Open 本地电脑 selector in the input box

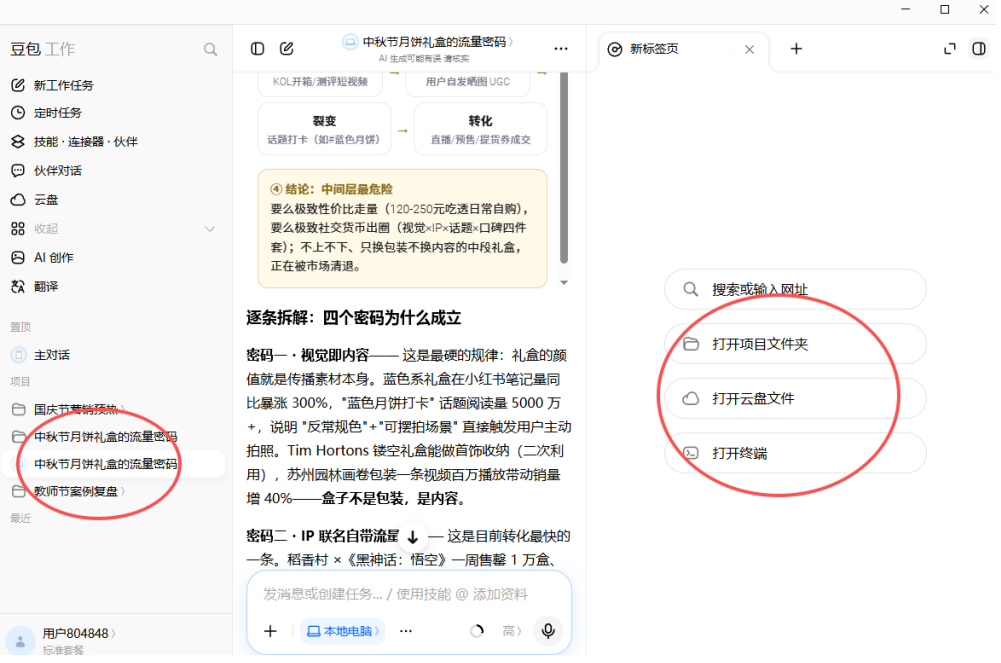tap(343, 631)
